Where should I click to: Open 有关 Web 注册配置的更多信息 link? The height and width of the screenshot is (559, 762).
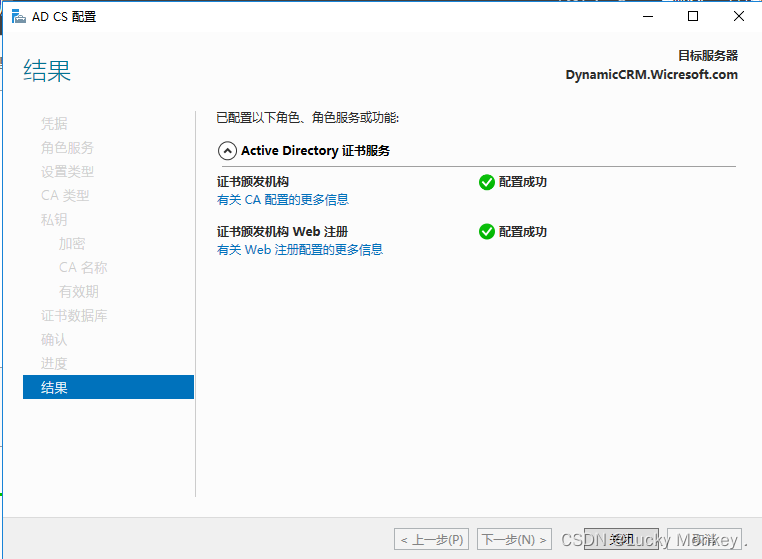[x=300, y=250]
